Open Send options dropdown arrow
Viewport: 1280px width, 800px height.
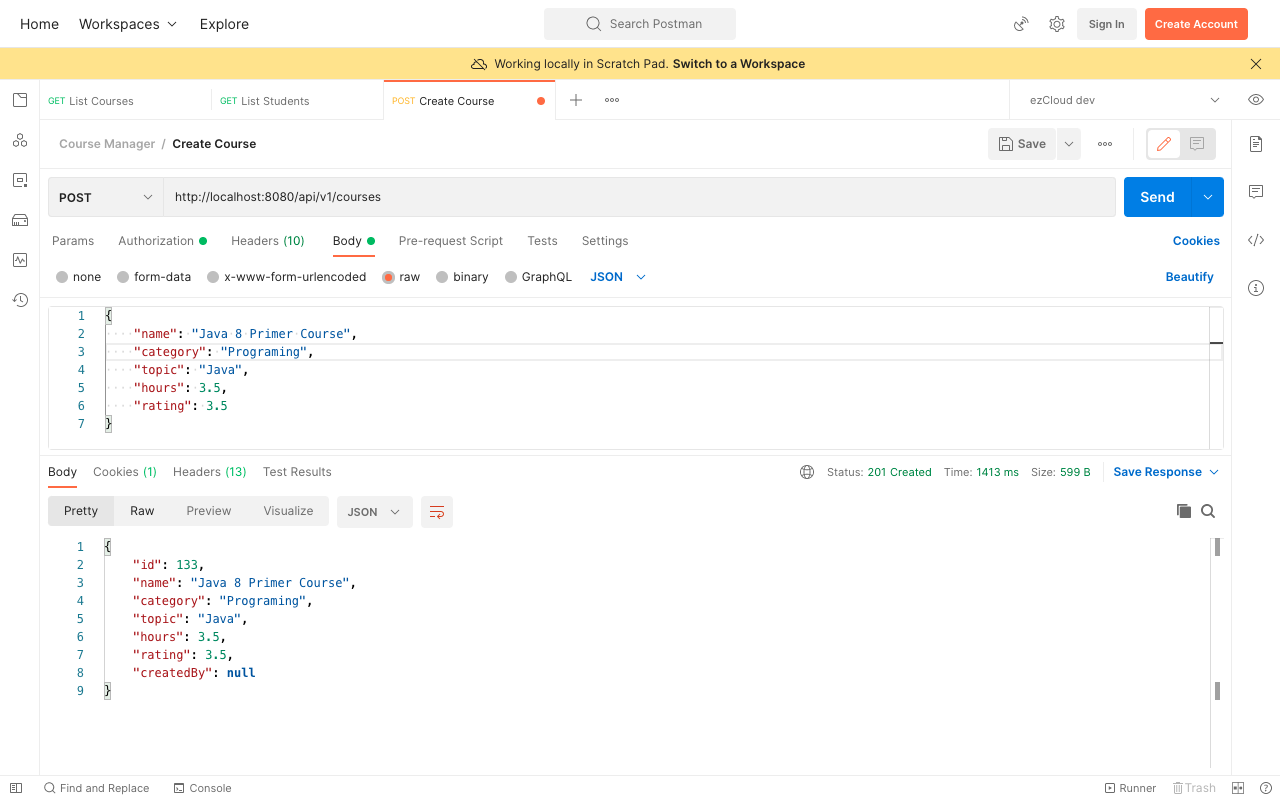coord(1207,197)
